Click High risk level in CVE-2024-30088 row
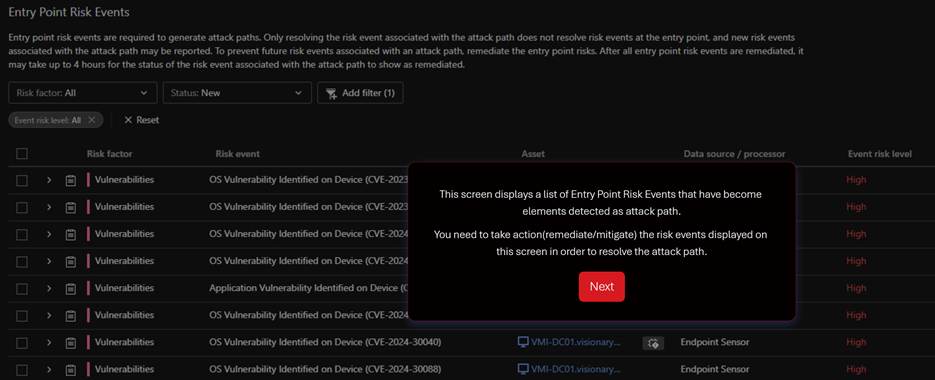The width and height of the screenshot is (935, 380). (x=856, y=369)
